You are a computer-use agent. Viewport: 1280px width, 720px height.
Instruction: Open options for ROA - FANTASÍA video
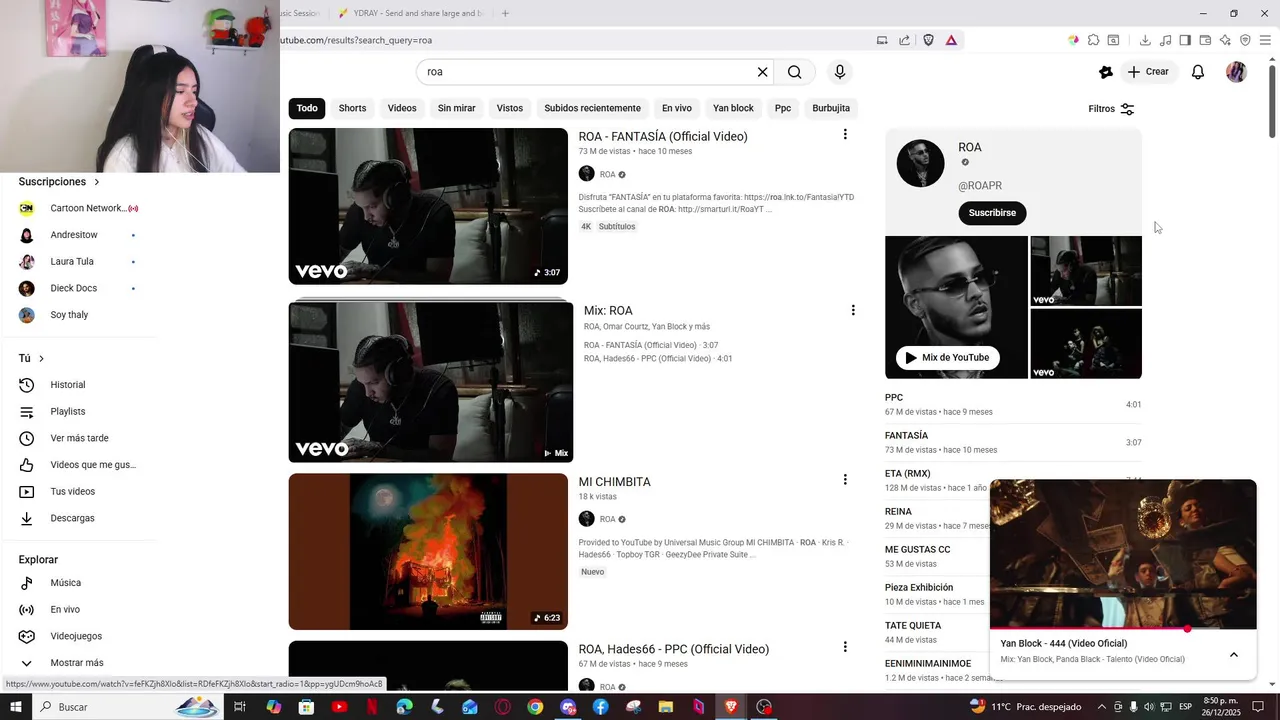(845, 134)
